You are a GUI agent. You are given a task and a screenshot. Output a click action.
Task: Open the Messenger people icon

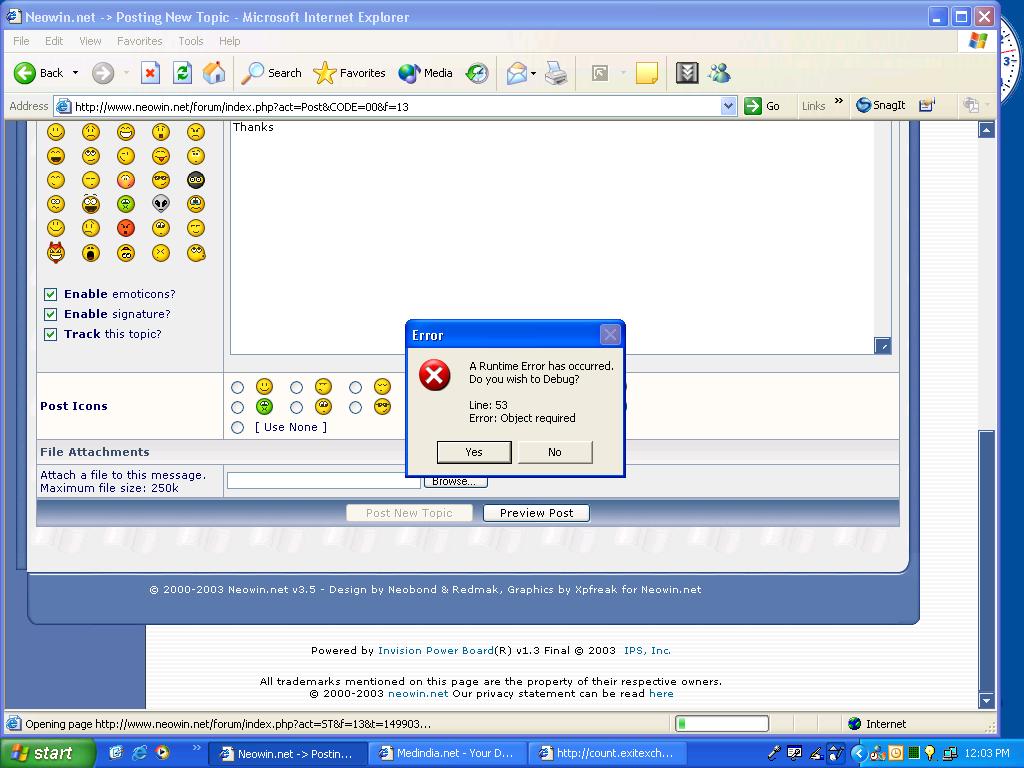click(719, 73)
